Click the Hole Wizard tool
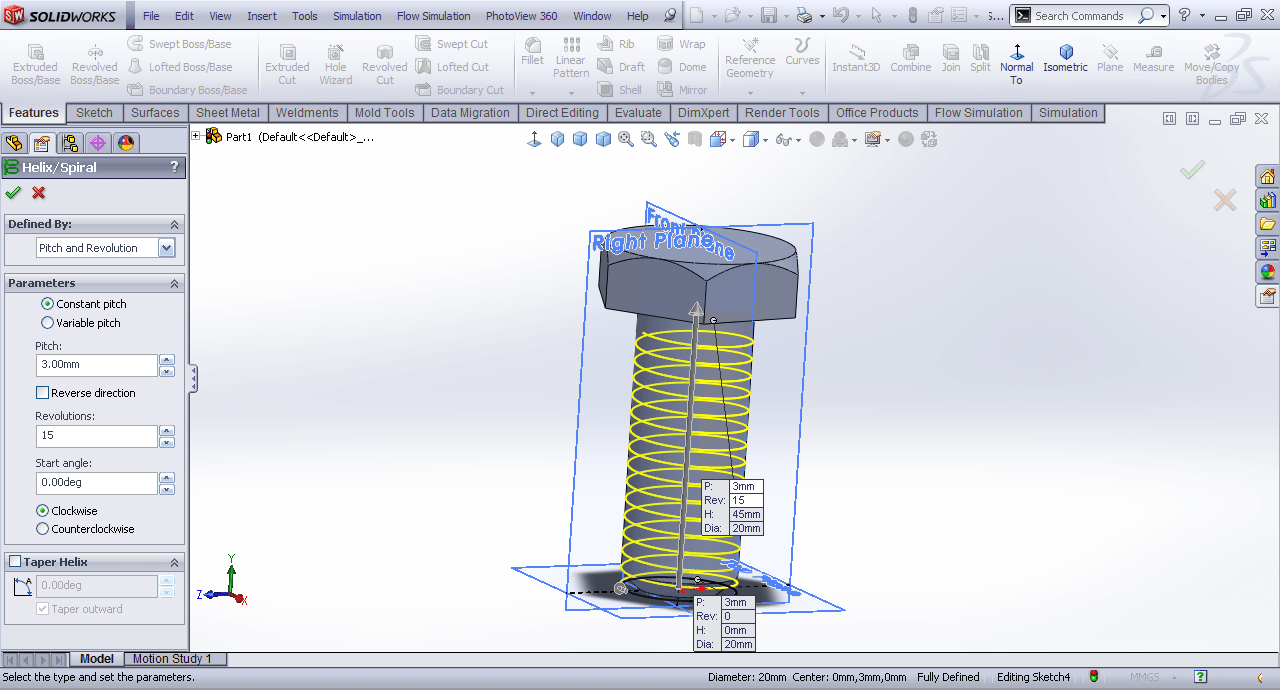This screenshot has height=690, width=1280. (x=336, y=64)
